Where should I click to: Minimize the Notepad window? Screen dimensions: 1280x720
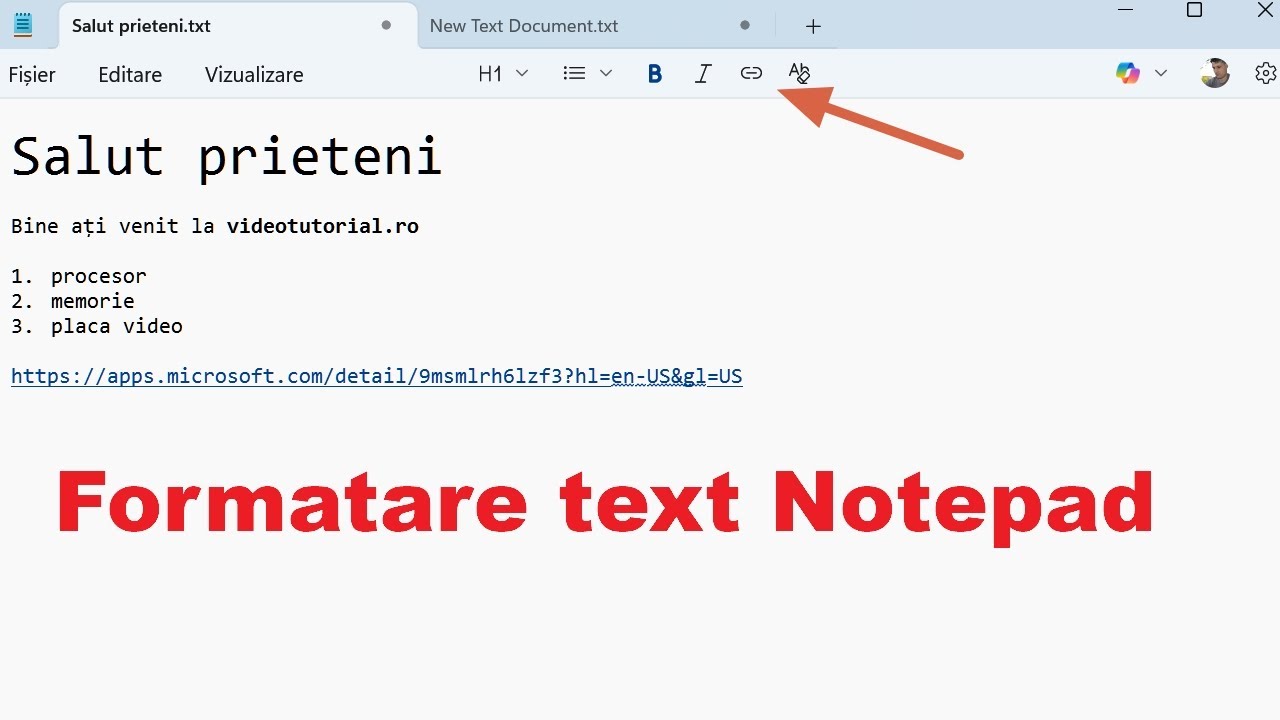point(1126,10)
